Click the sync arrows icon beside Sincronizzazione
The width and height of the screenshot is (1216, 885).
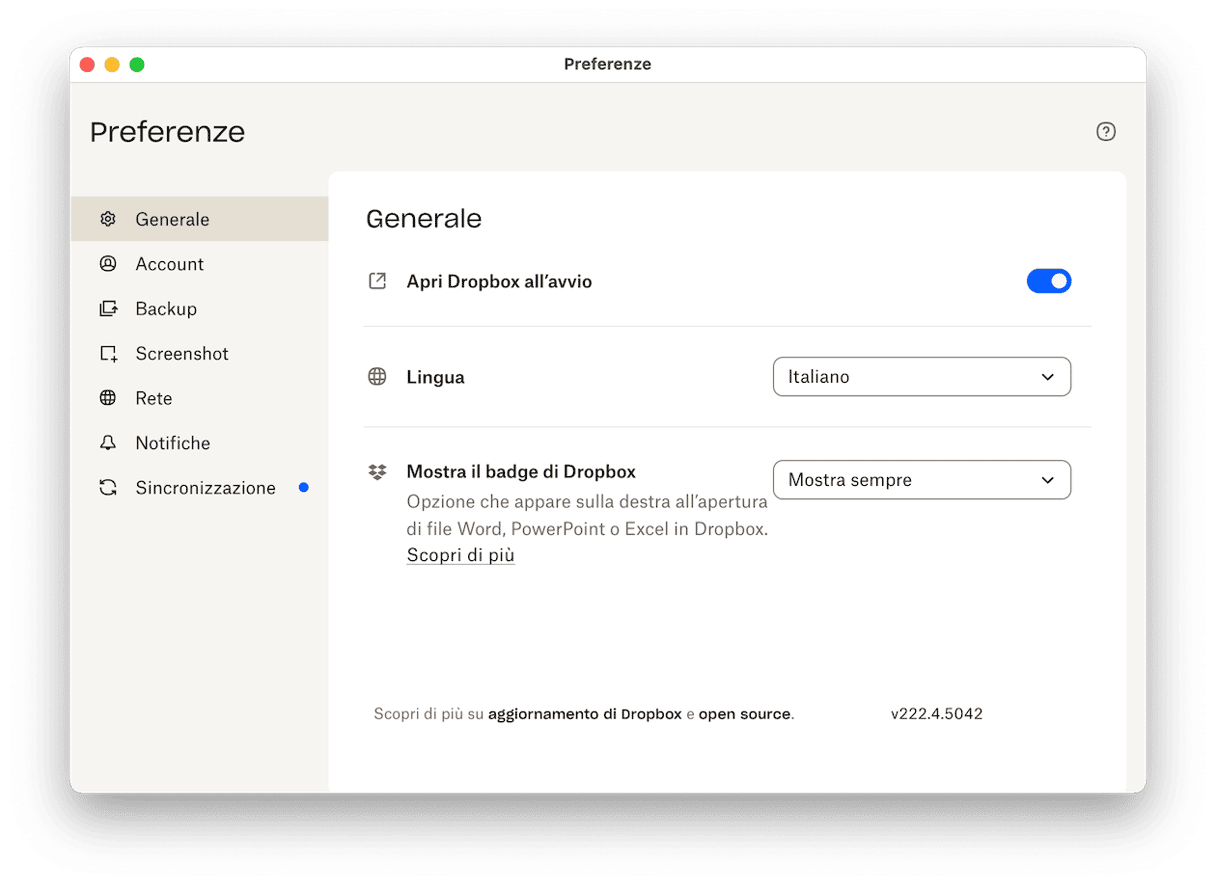pyautogui.click(x=108, y=488)
